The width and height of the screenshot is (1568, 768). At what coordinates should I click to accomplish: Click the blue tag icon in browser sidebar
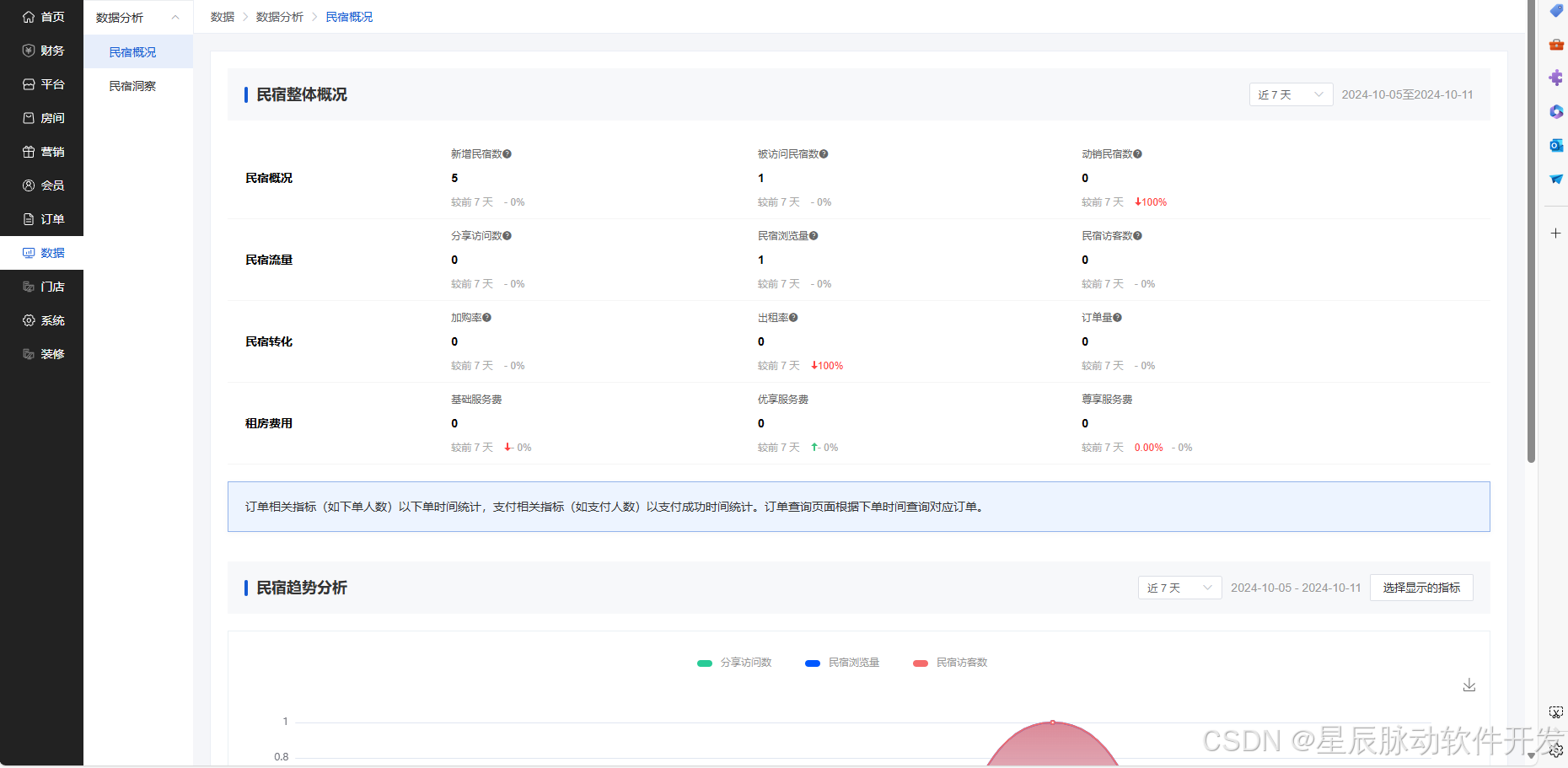(1556, 10)
